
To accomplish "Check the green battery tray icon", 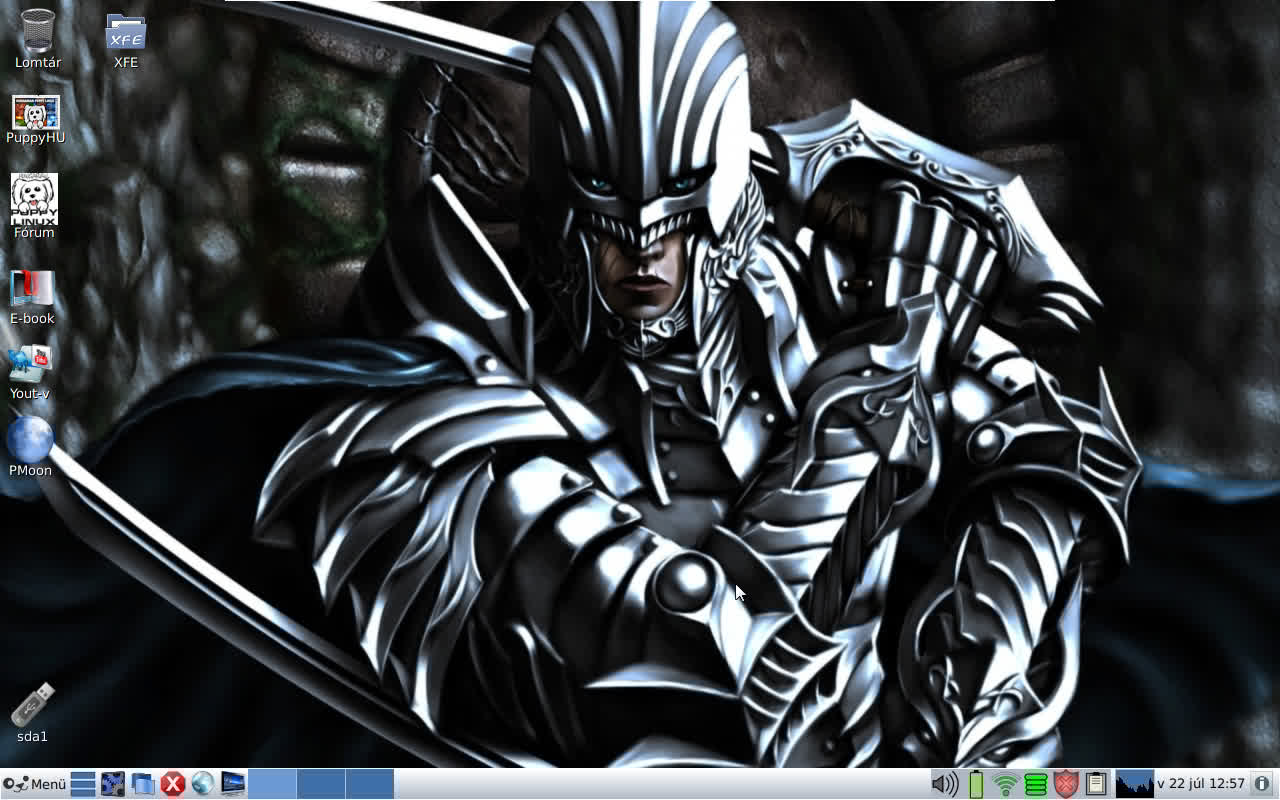I will click(x=976, y=784).
